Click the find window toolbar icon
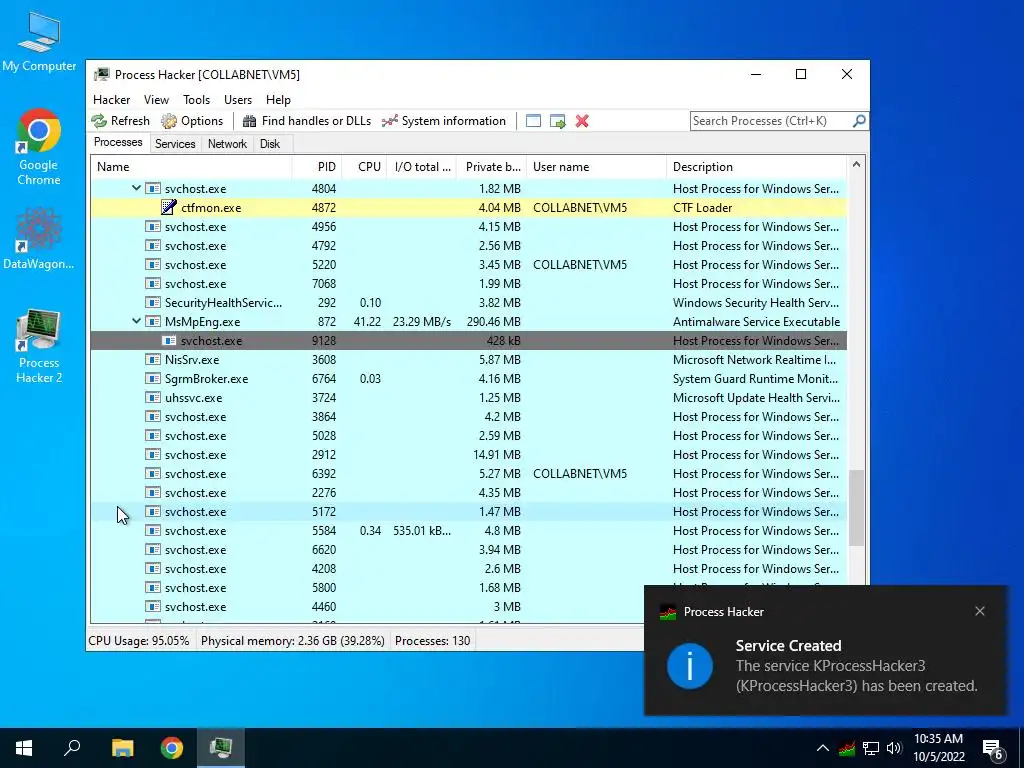 point(533,121)
